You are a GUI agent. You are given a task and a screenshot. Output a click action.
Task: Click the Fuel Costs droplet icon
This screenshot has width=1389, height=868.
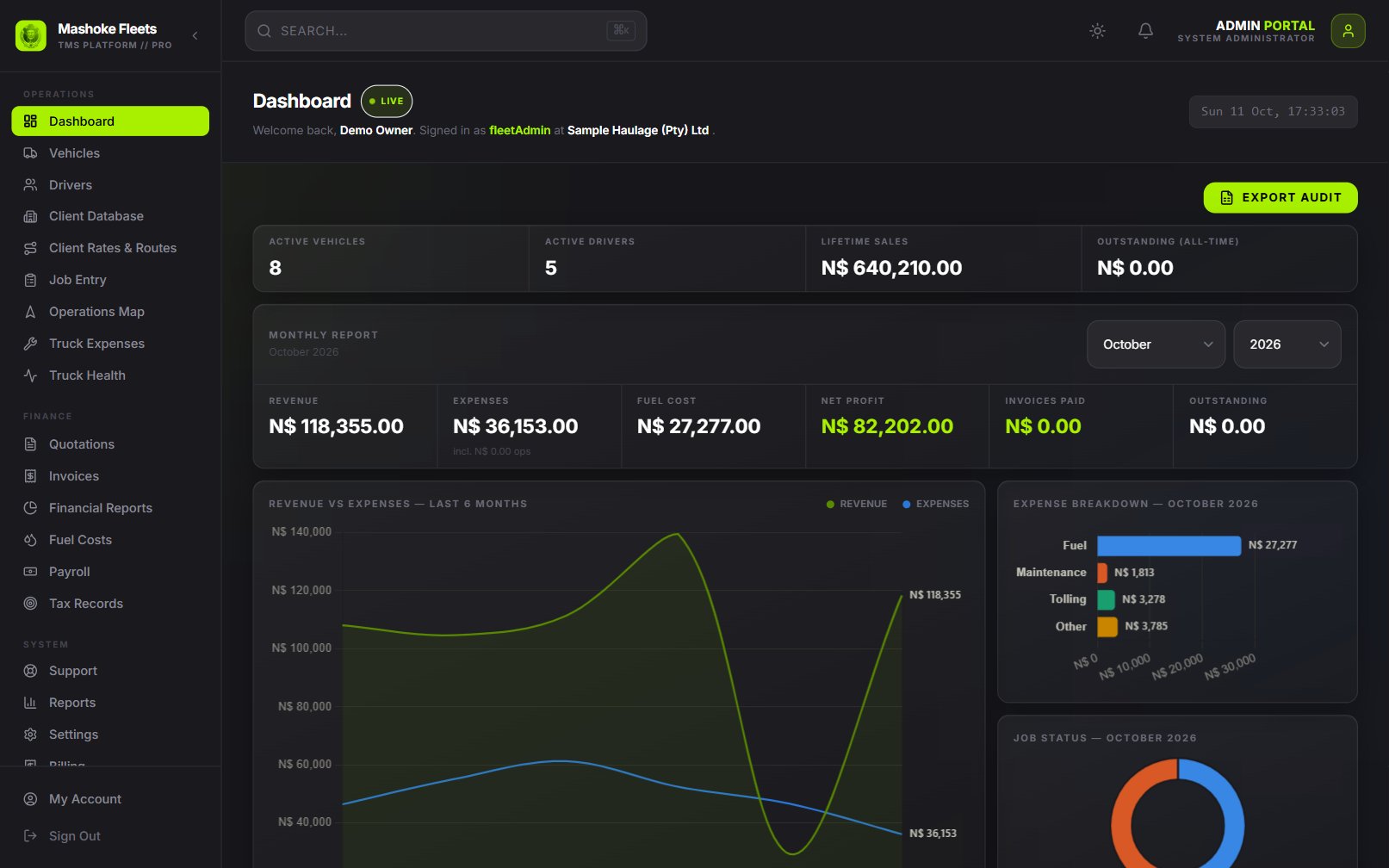tap(30, 540)
